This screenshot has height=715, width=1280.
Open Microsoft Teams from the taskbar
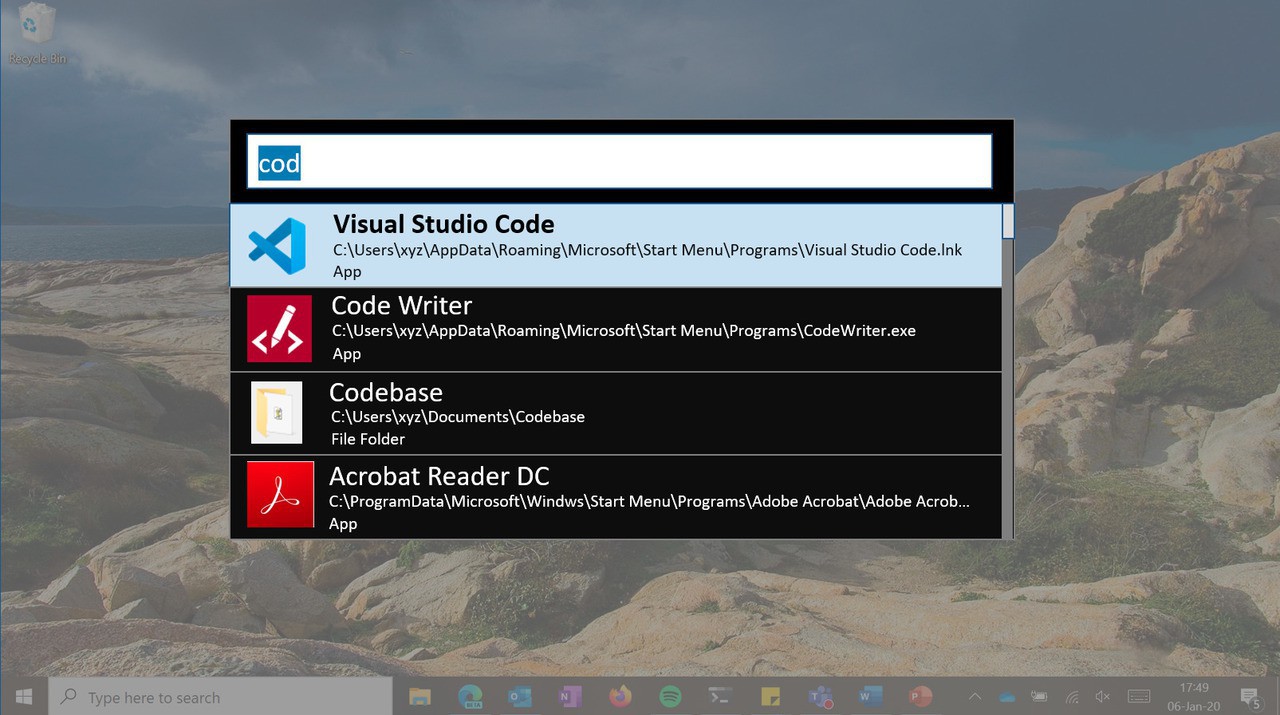click(820, 696)
